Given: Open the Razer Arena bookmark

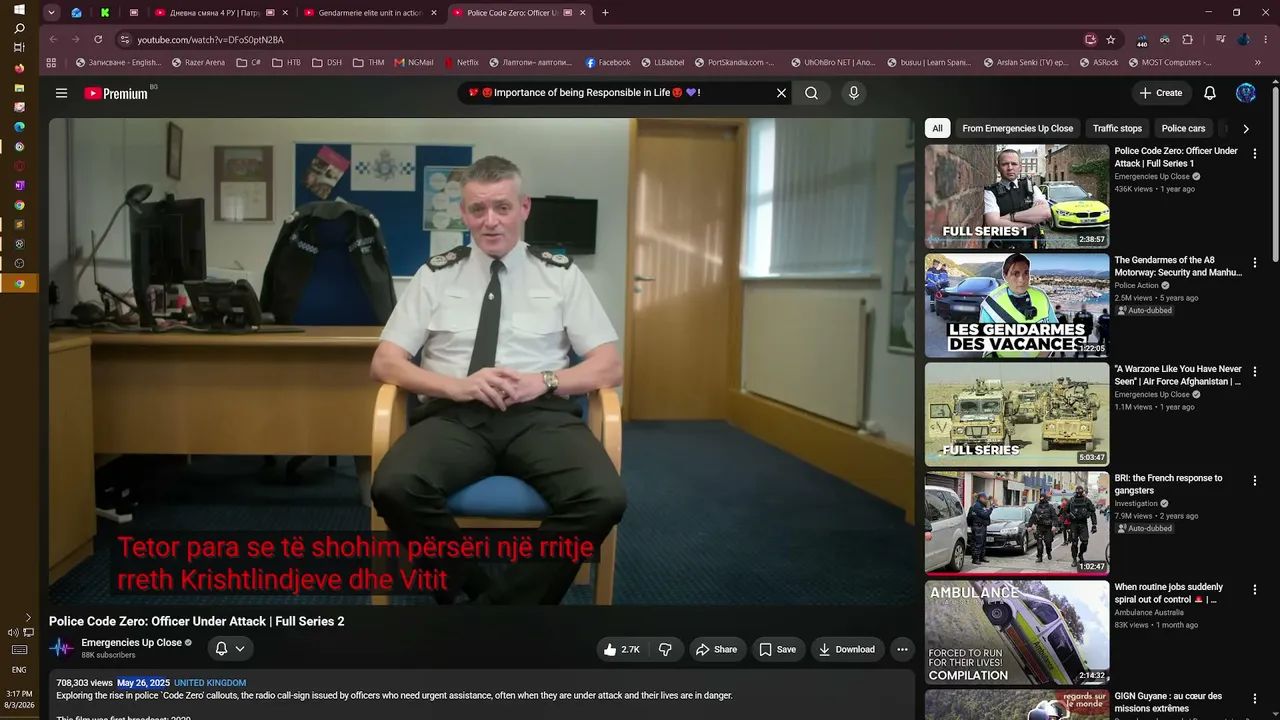Looking at the screenshot, I should click(198, 62).
